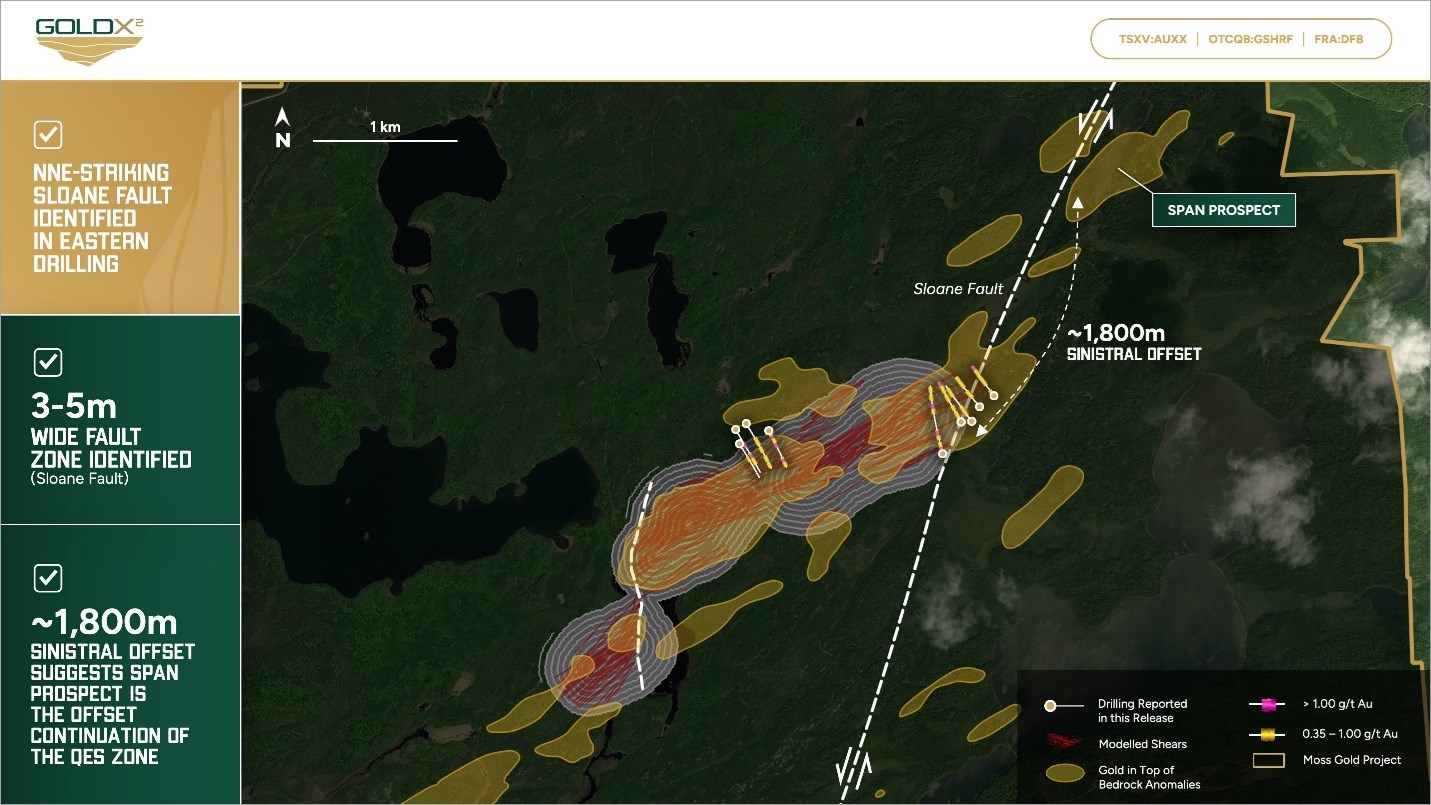Select the TSXV:AUXX ticker
The image size is (1431, 805).
click(x=1152, y=40)
